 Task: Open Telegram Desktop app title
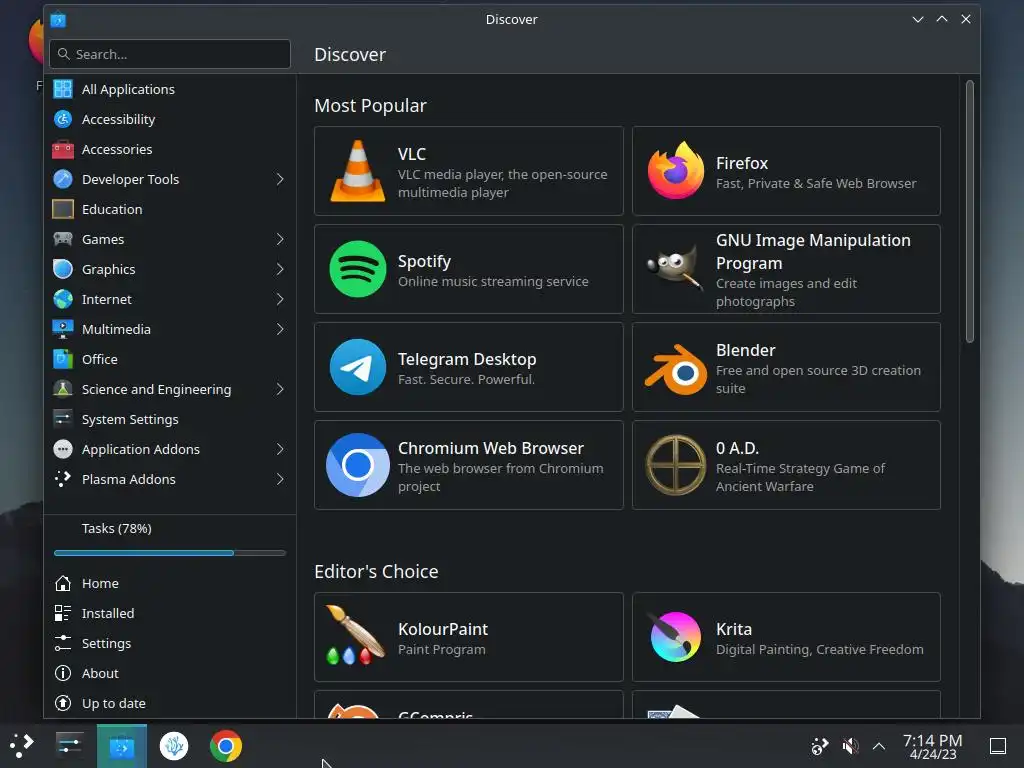click(467, 359)
